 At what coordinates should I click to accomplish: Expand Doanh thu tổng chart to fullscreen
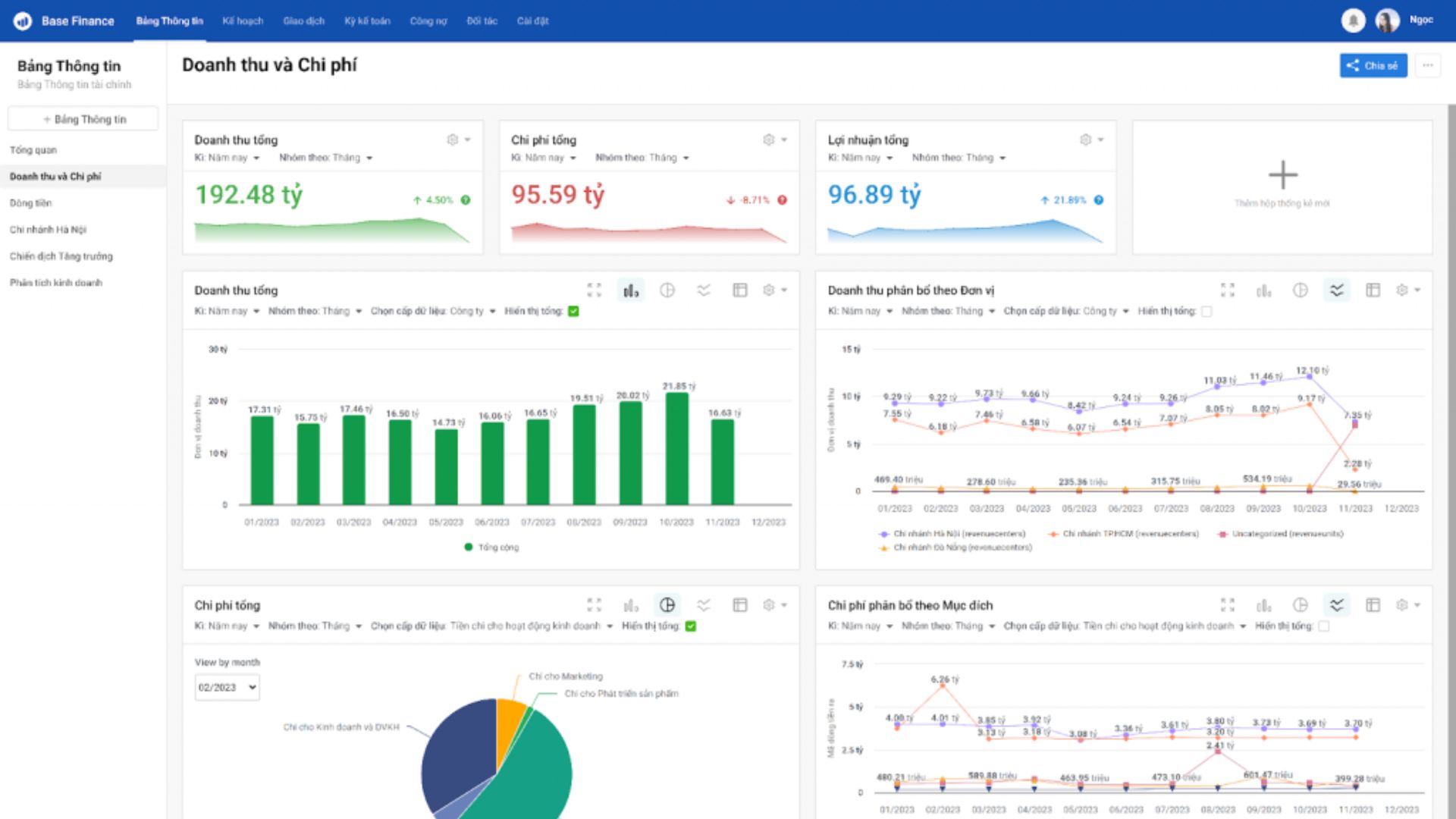click(595, 290)
